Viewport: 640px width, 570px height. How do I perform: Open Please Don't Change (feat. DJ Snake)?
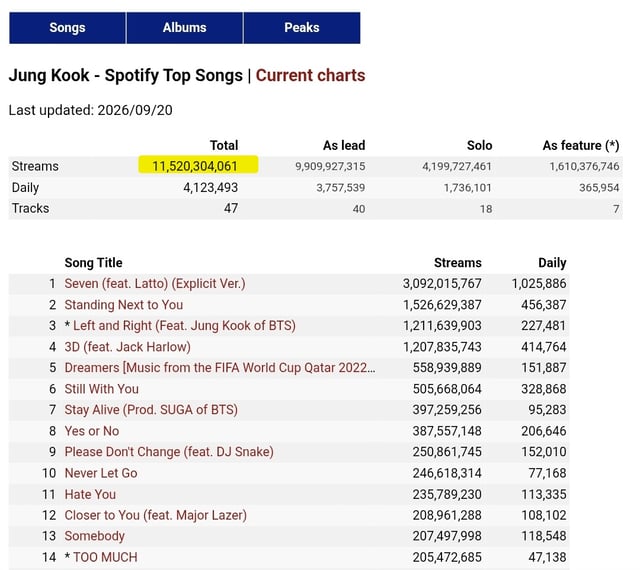(169, 452)
